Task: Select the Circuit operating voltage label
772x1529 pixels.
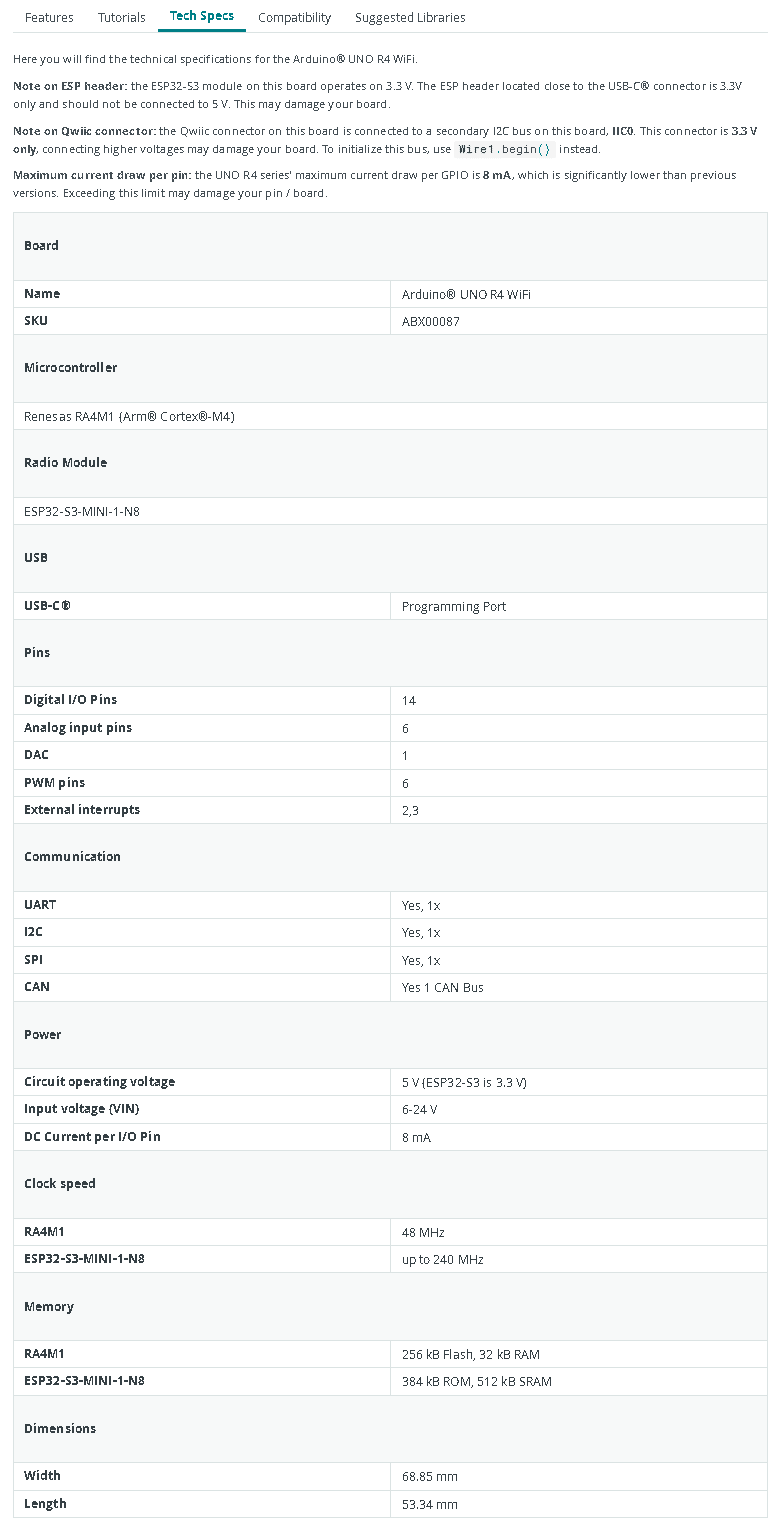Action: pos(100,1081)
